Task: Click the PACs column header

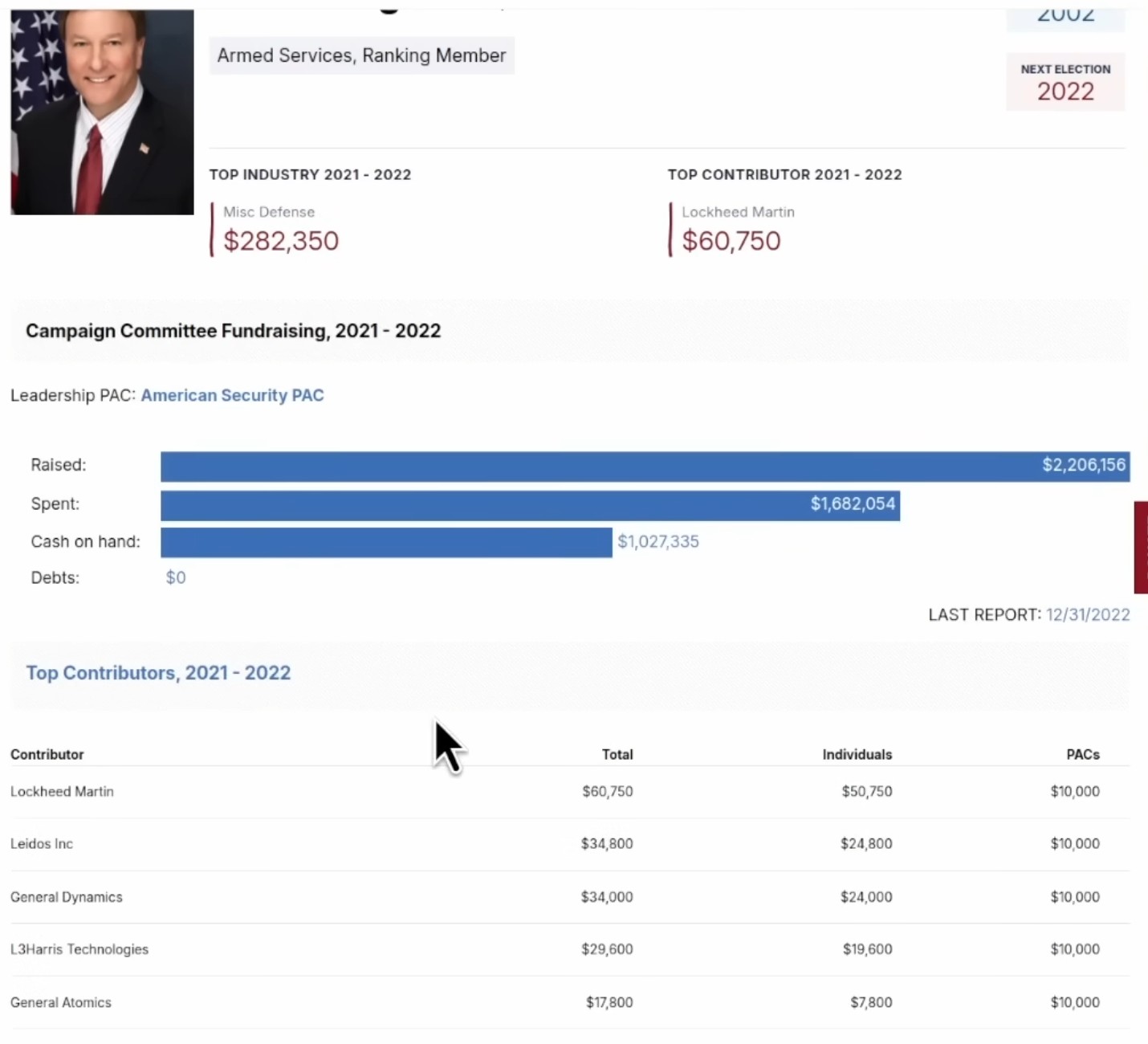Action: [x=1082, y=754]
